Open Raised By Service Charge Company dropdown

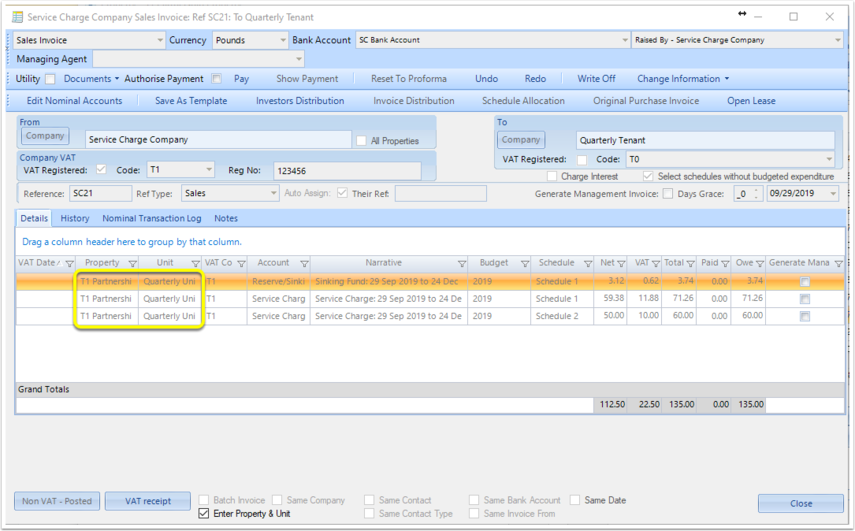pyautogui.click(x=838, y=40)
